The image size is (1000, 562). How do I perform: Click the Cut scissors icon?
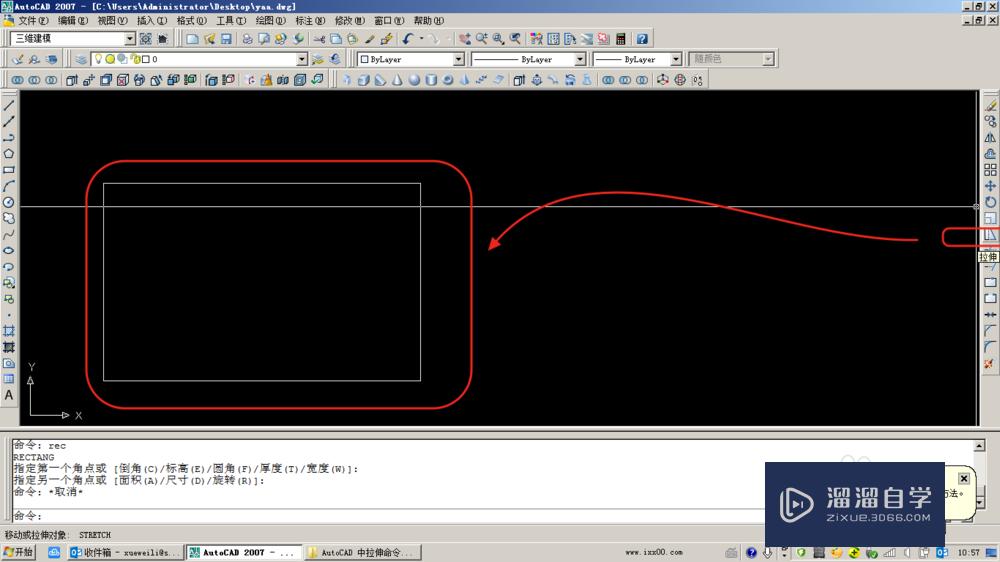pos(320,39)
